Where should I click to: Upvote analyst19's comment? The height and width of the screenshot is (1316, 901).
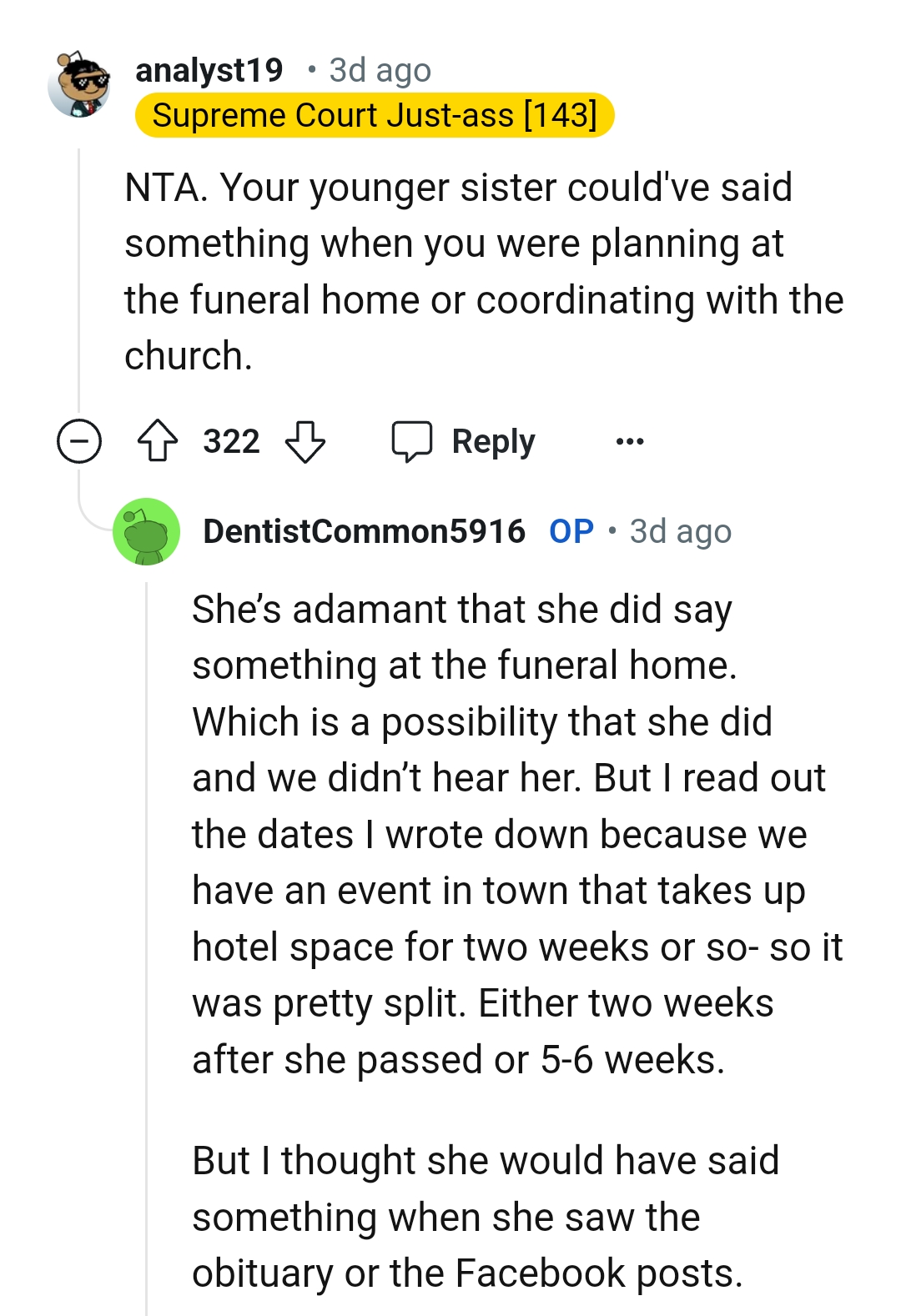(x=158, y=441)
